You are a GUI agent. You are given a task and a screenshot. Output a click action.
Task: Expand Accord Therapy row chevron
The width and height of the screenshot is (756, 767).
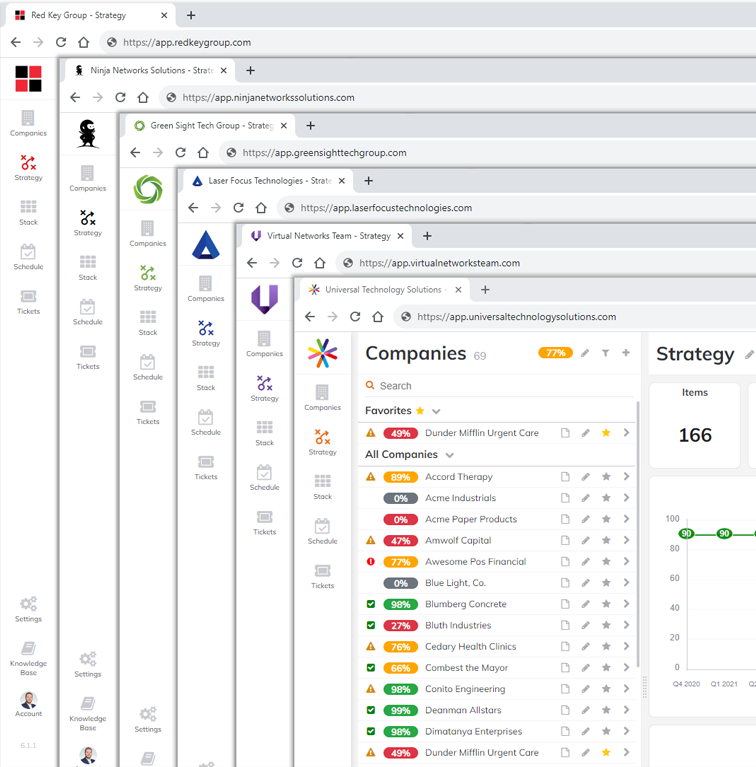(626, 476)
